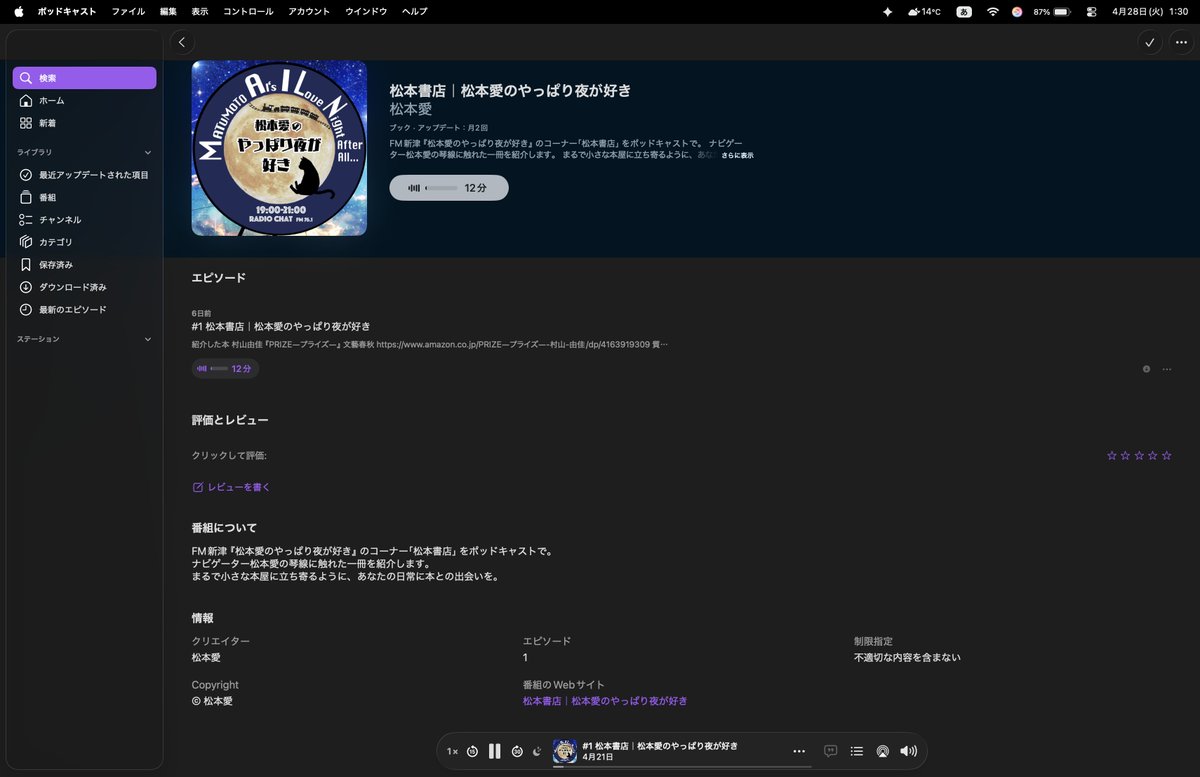
Task: Enable the sleep timer moon icon
Action: tap(537, 751)
